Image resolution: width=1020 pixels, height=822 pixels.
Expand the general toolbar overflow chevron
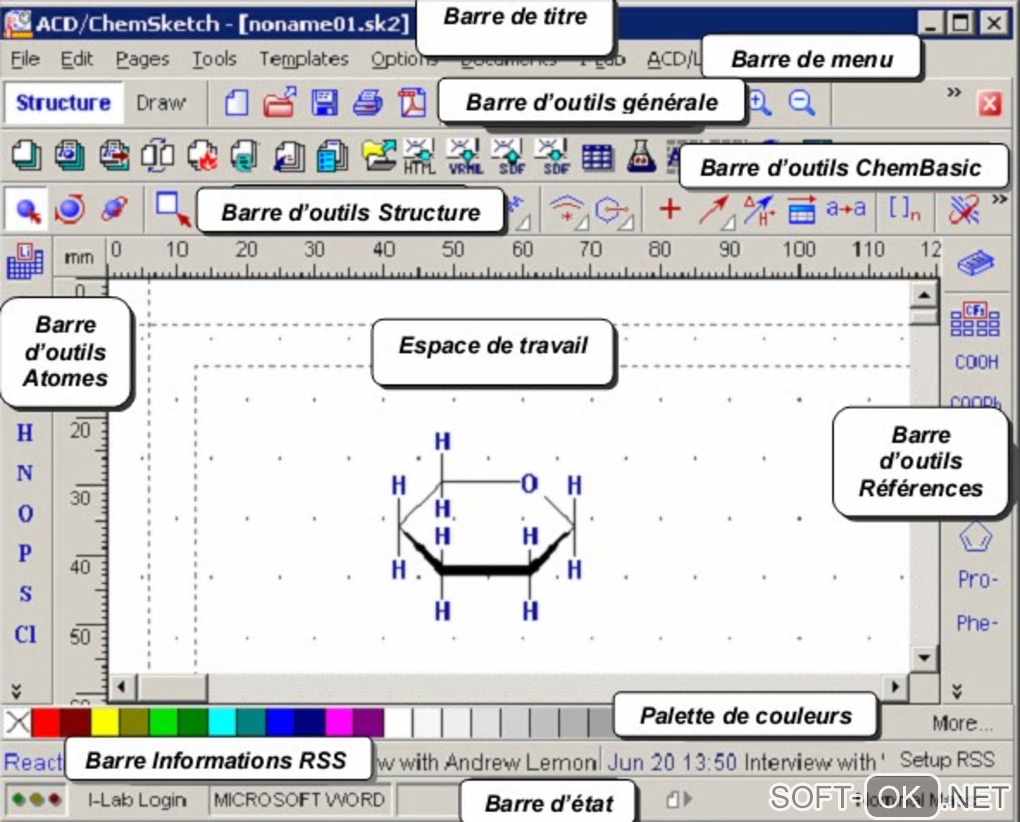(954, 92)
